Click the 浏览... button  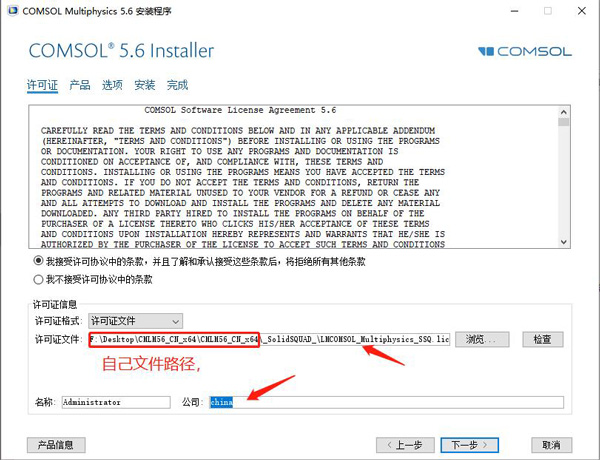(x=482, y=339)
